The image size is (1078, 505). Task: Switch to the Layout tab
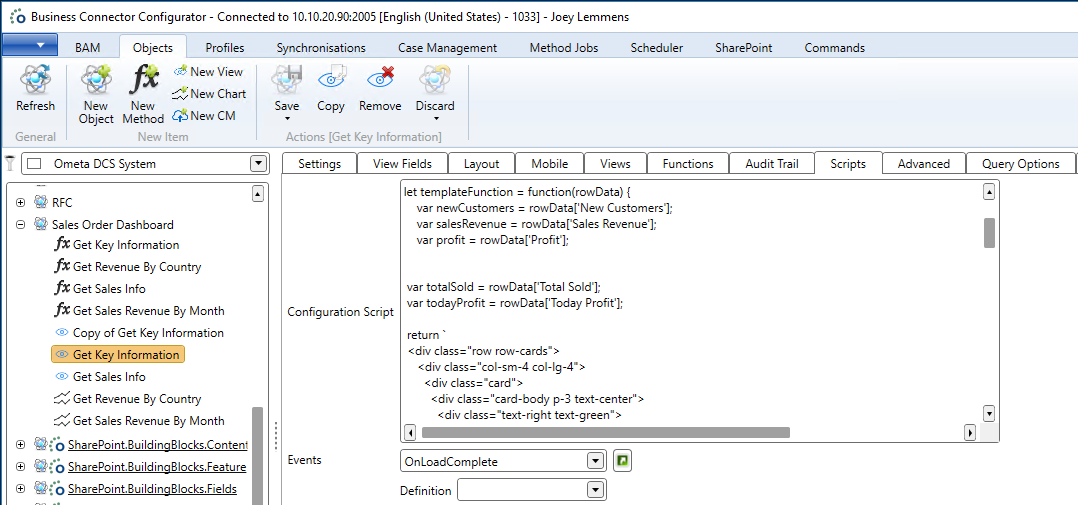click(481, 164)
